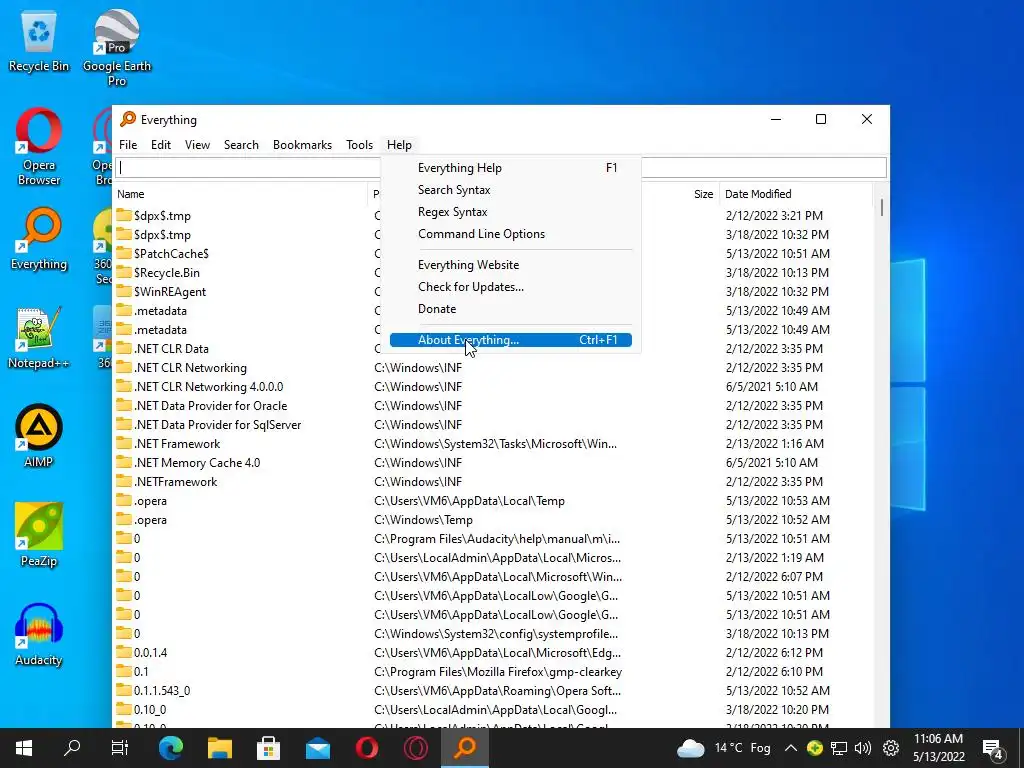Sort by Date Modified column header
Image resolution: width=1024 pixels, height=768 pixels.
pos(795,194)
